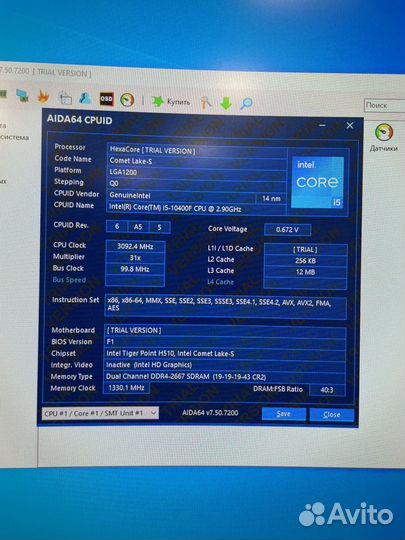Click the GenuineIntel vendor value

click(181, 195)
